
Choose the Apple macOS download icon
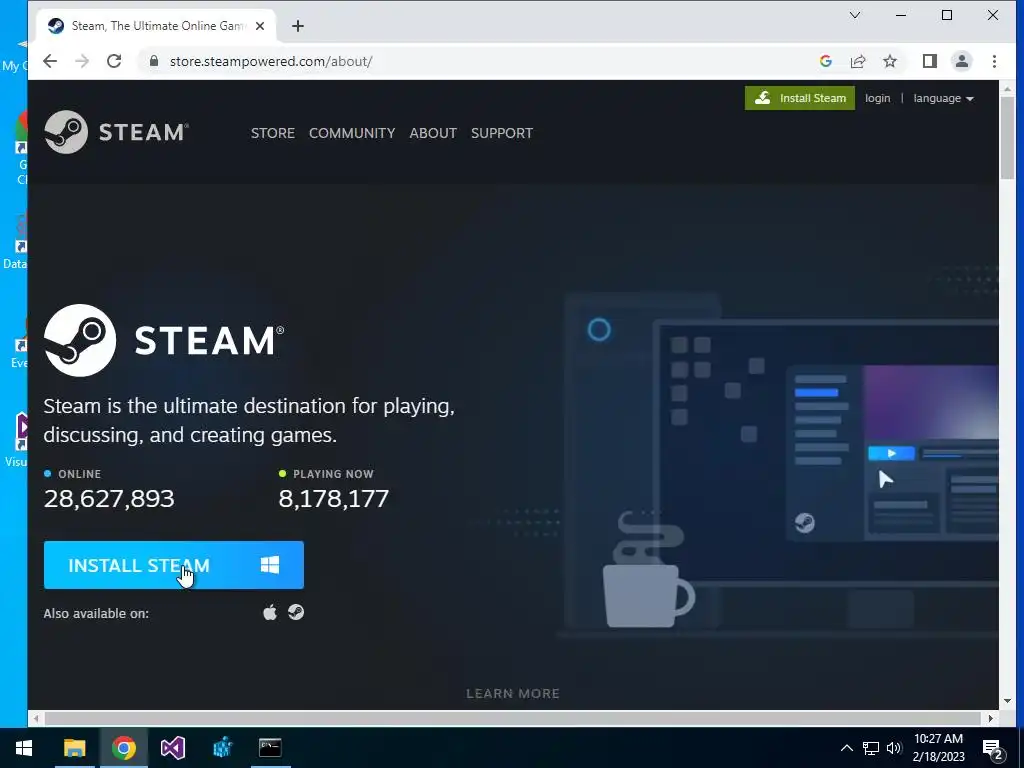point(270,613)
